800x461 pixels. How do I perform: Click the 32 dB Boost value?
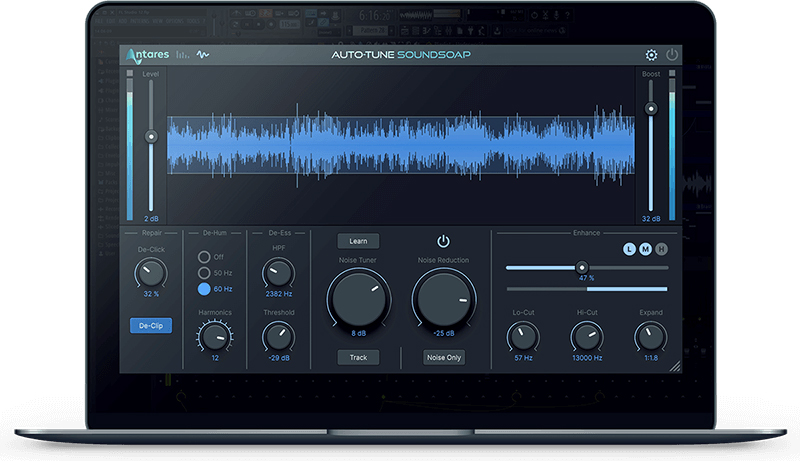pos(651,219)
